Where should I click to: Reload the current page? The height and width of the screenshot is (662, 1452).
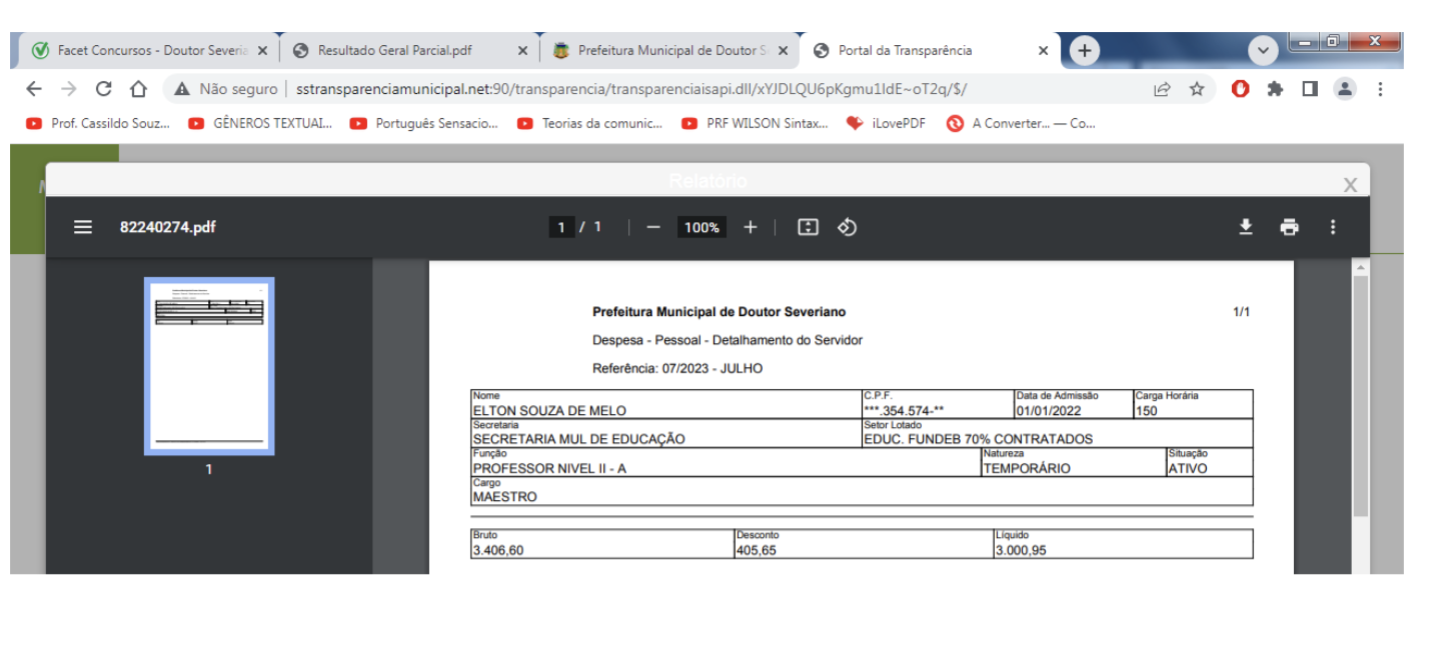[103, 89]
